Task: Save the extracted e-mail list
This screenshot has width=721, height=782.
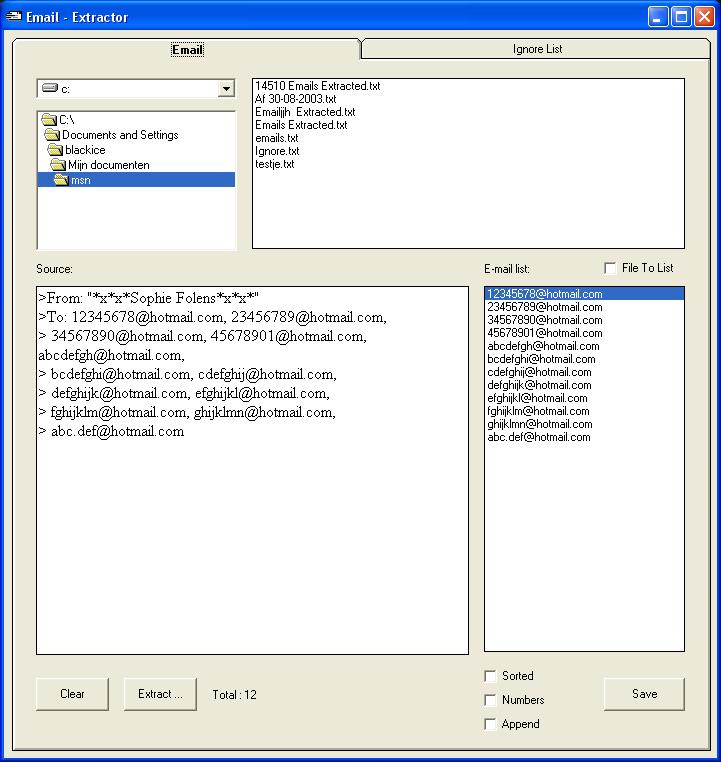Action: 644,694
